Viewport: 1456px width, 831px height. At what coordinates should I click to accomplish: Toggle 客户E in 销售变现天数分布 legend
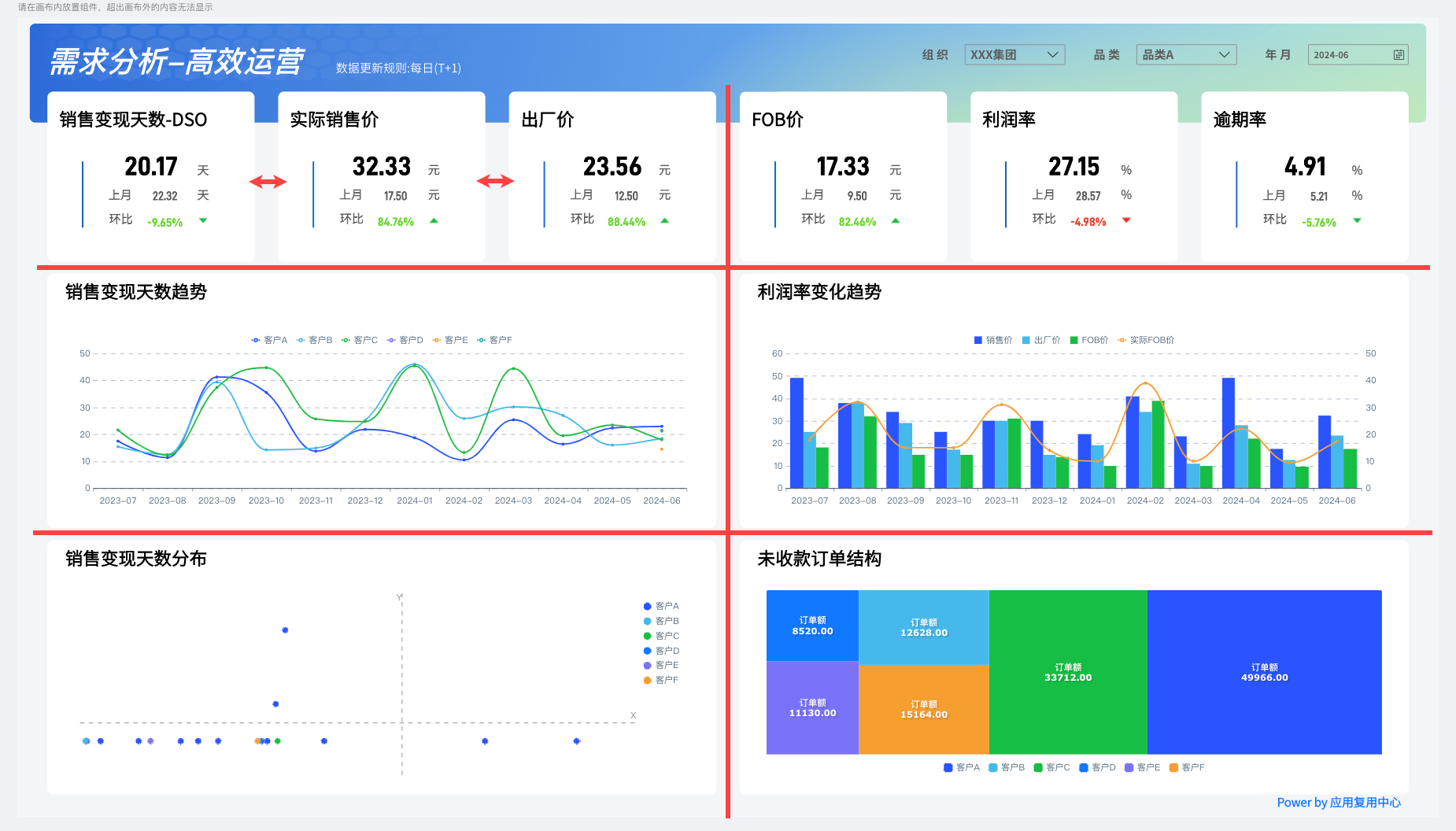click(x=661, y=665)
